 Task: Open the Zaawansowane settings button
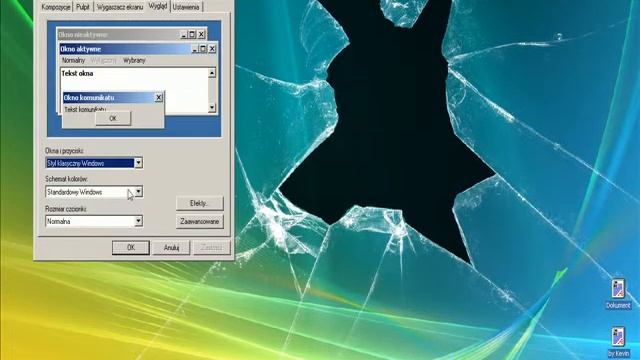point(200,221)
